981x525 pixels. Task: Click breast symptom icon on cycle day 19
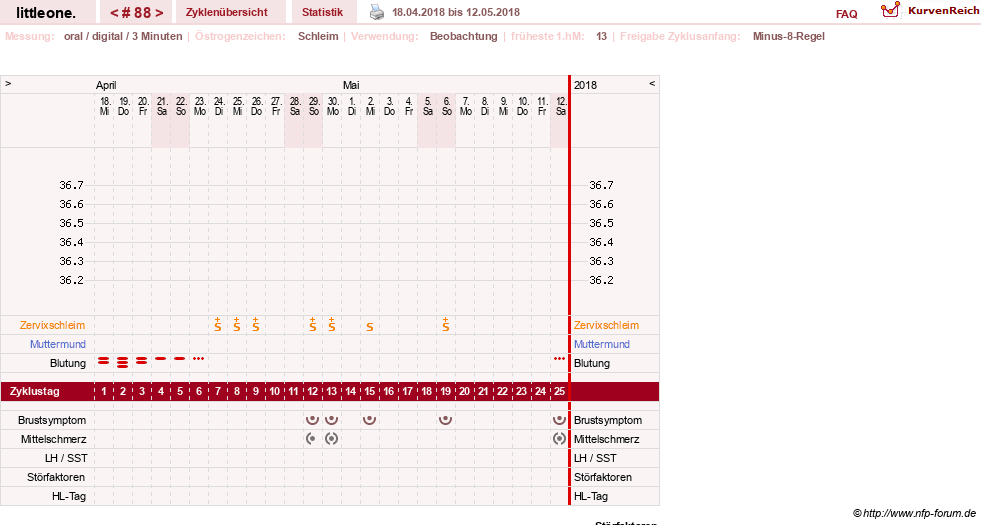(445, 419)
